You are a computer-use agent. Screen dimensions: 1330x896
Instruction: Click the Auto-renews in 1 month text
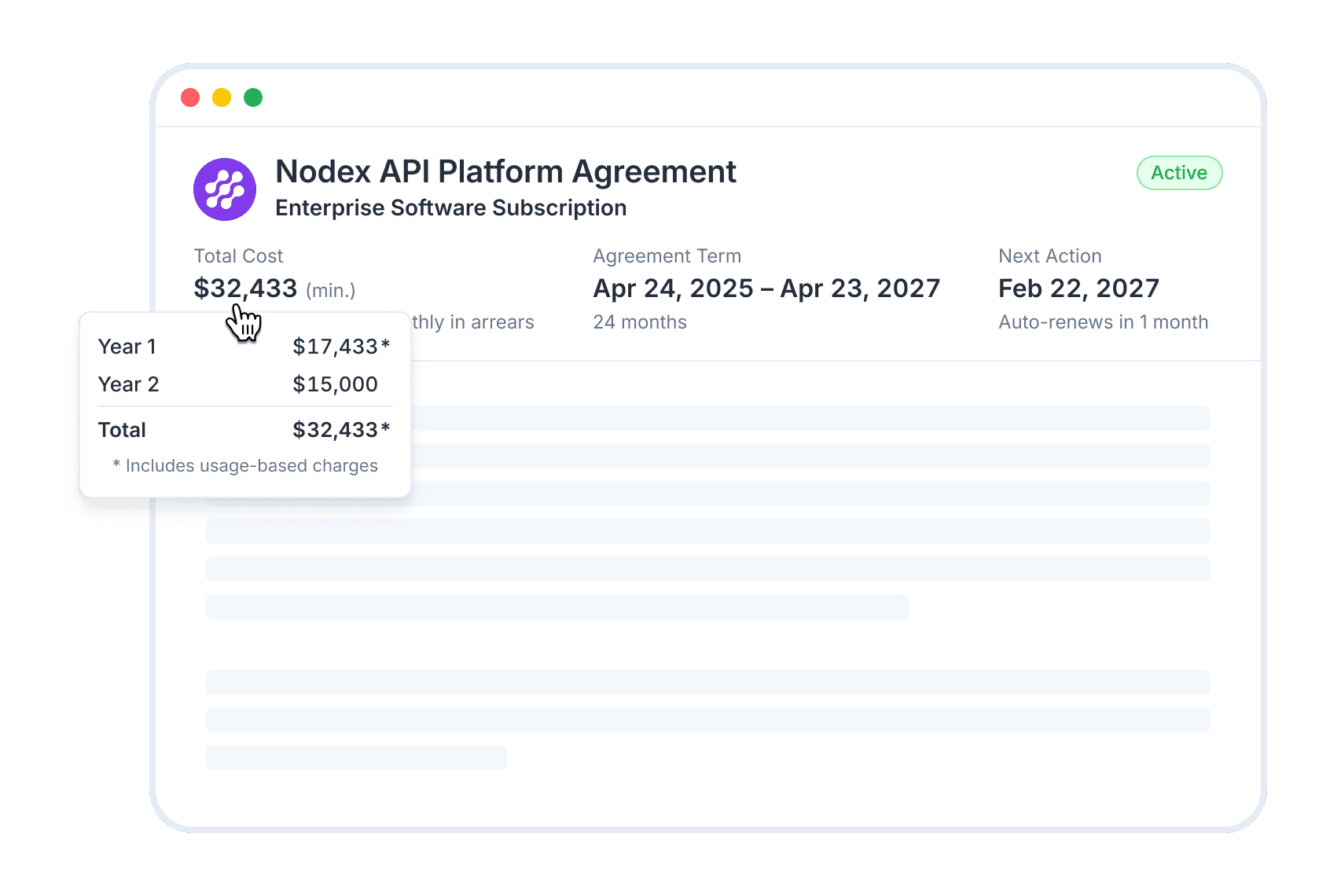(1103, 322)
